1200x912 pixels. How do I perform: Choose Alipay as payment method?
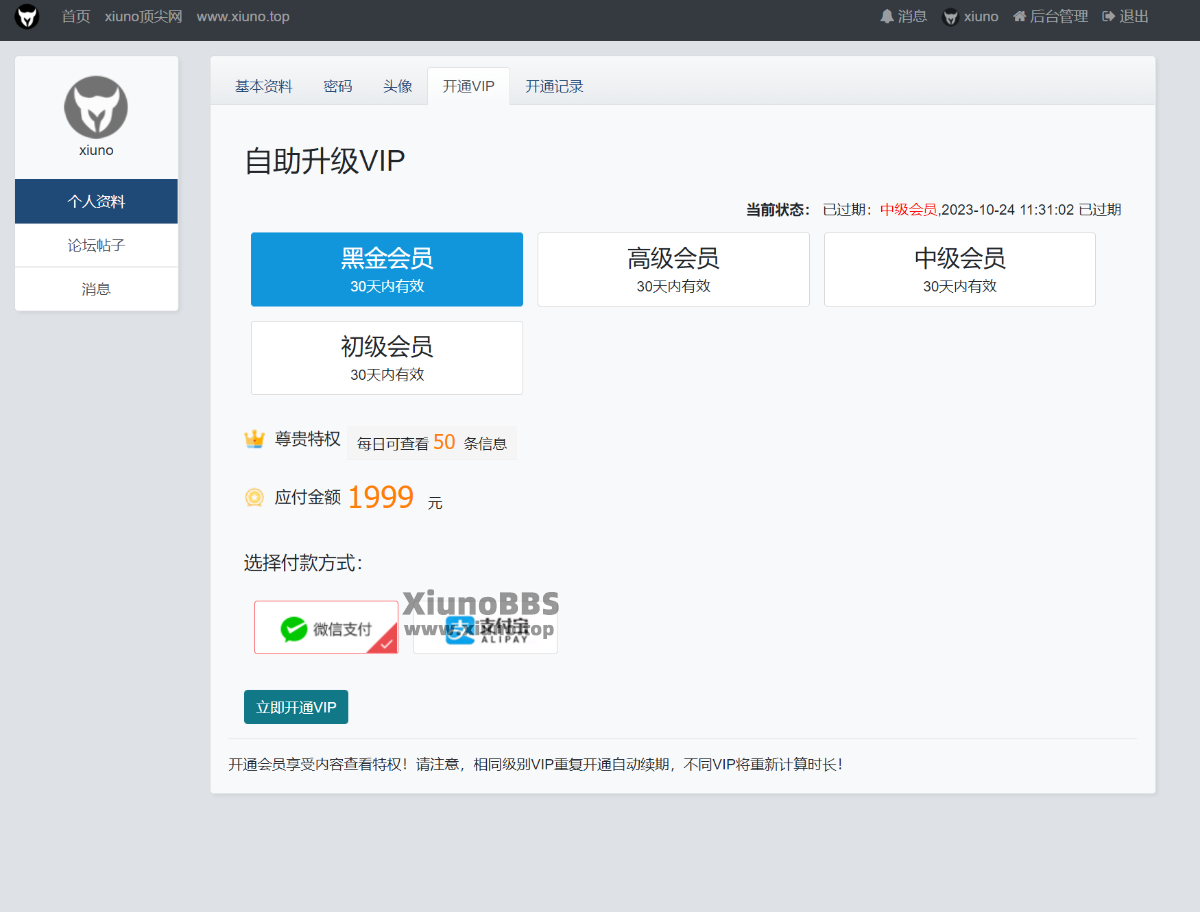point(485,630)
